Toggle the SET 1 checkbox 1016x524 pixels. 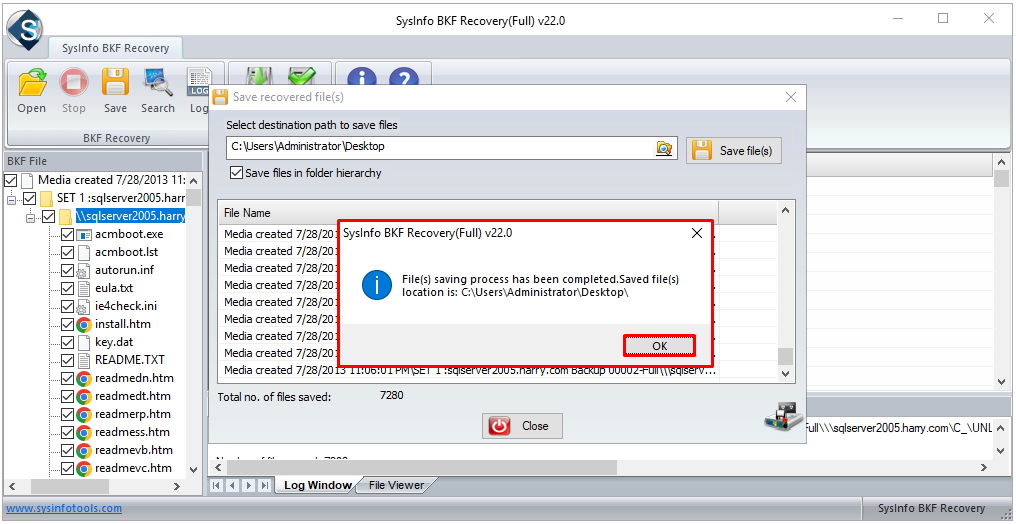point(30,198)
